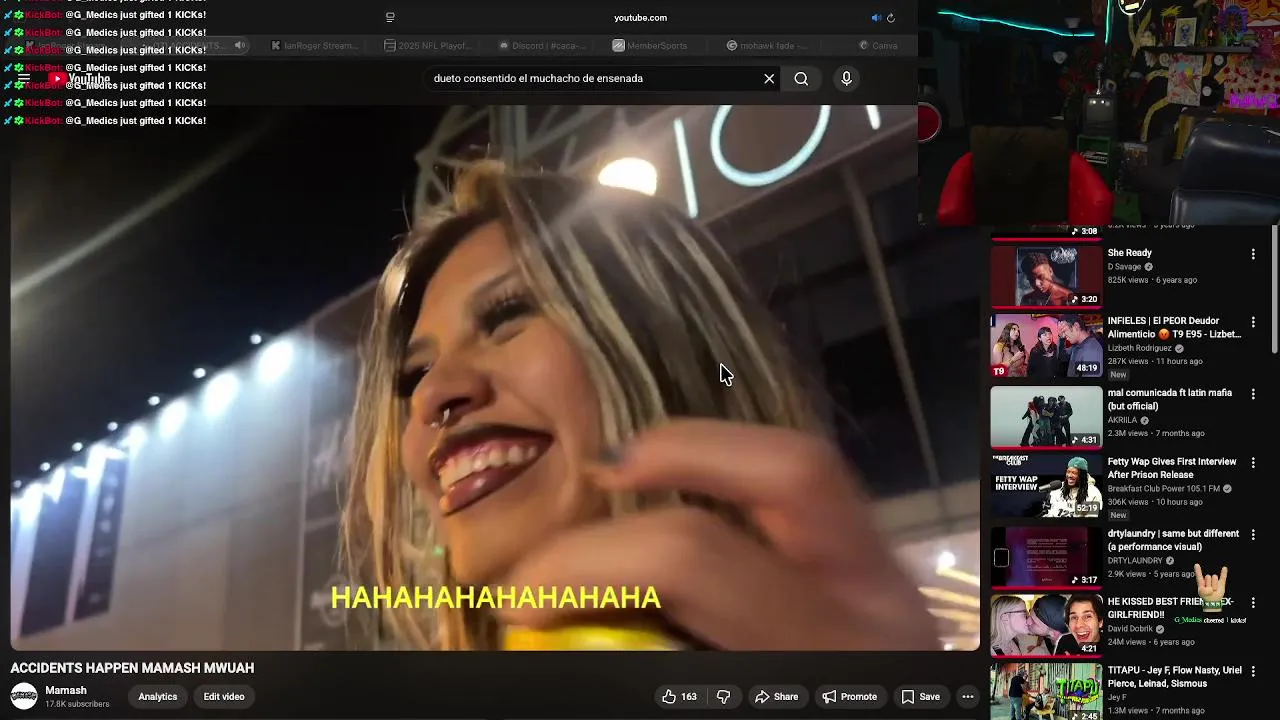The image size is (1280, 720).
Task: Click the playing video to pause
Action: pyautogui.click(x=495, y=378)
